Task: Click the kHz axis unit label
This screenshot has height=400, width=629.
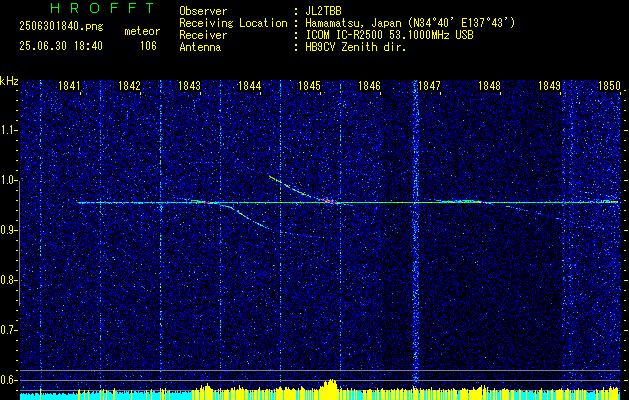Action: click(9, 81)
